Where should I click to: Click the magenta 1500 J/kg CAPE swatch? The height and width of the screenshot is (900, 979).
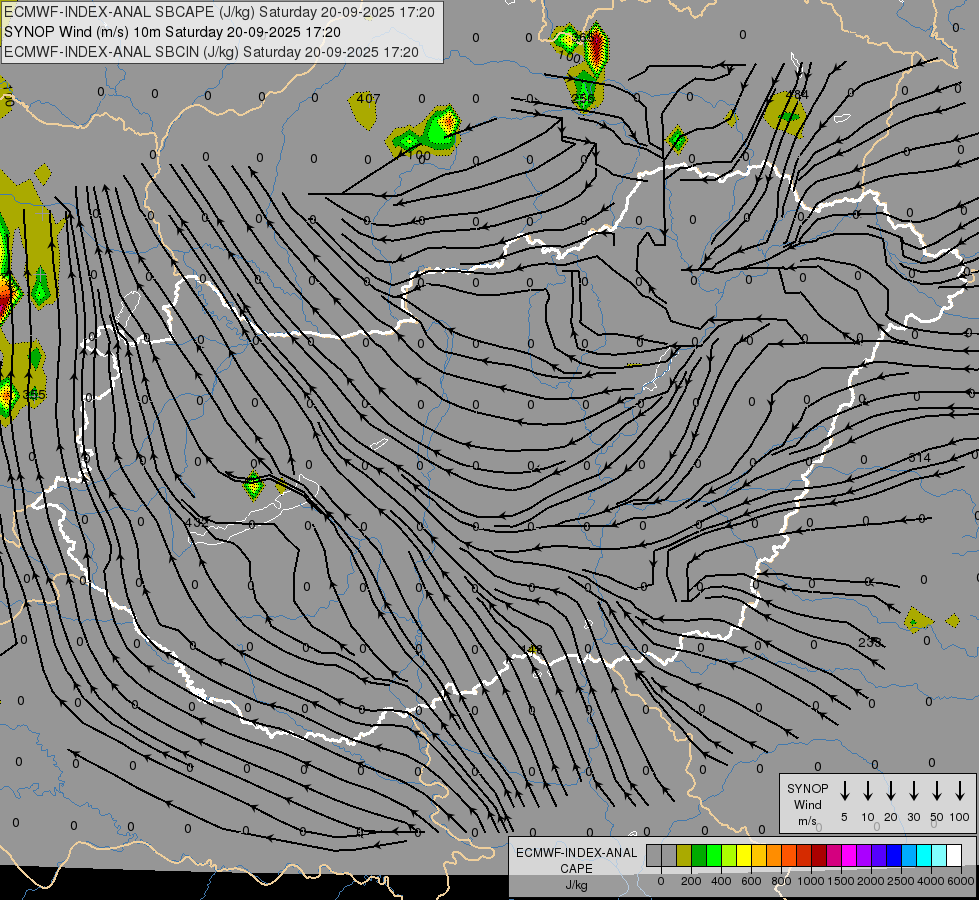pyautogui.click(x=849, y=855)
